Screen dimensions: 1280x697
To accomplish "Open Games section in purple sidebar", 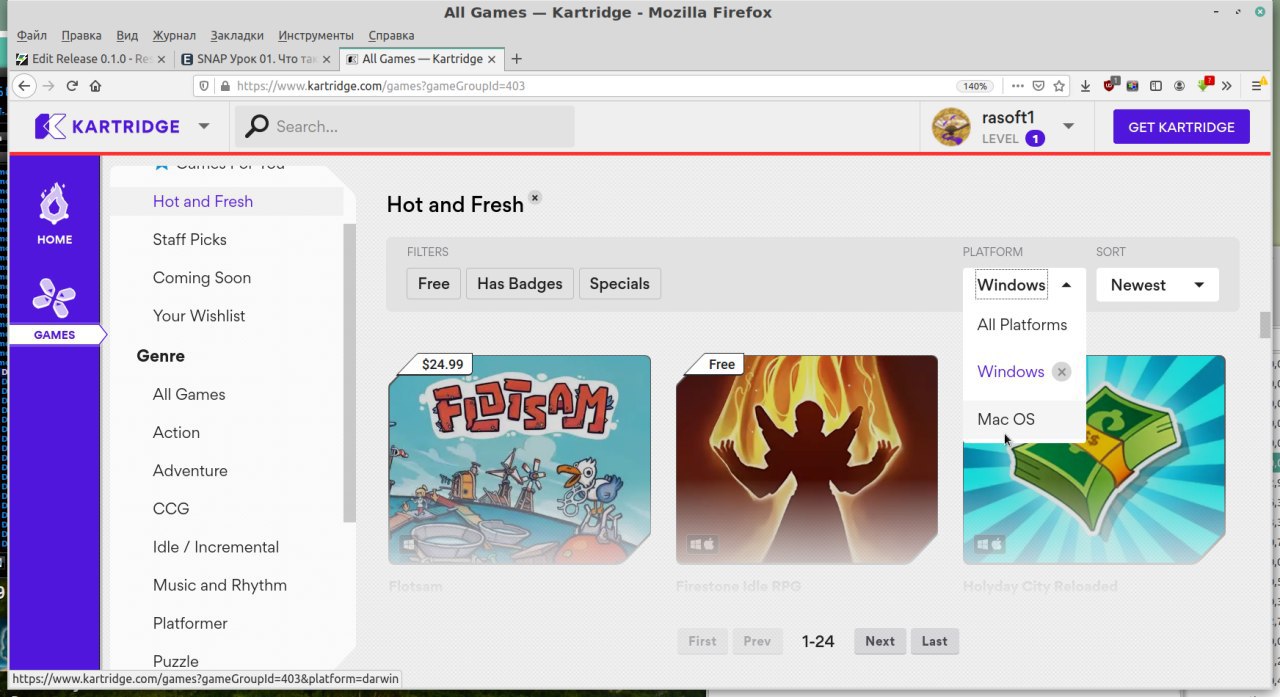I will (54, 310).
